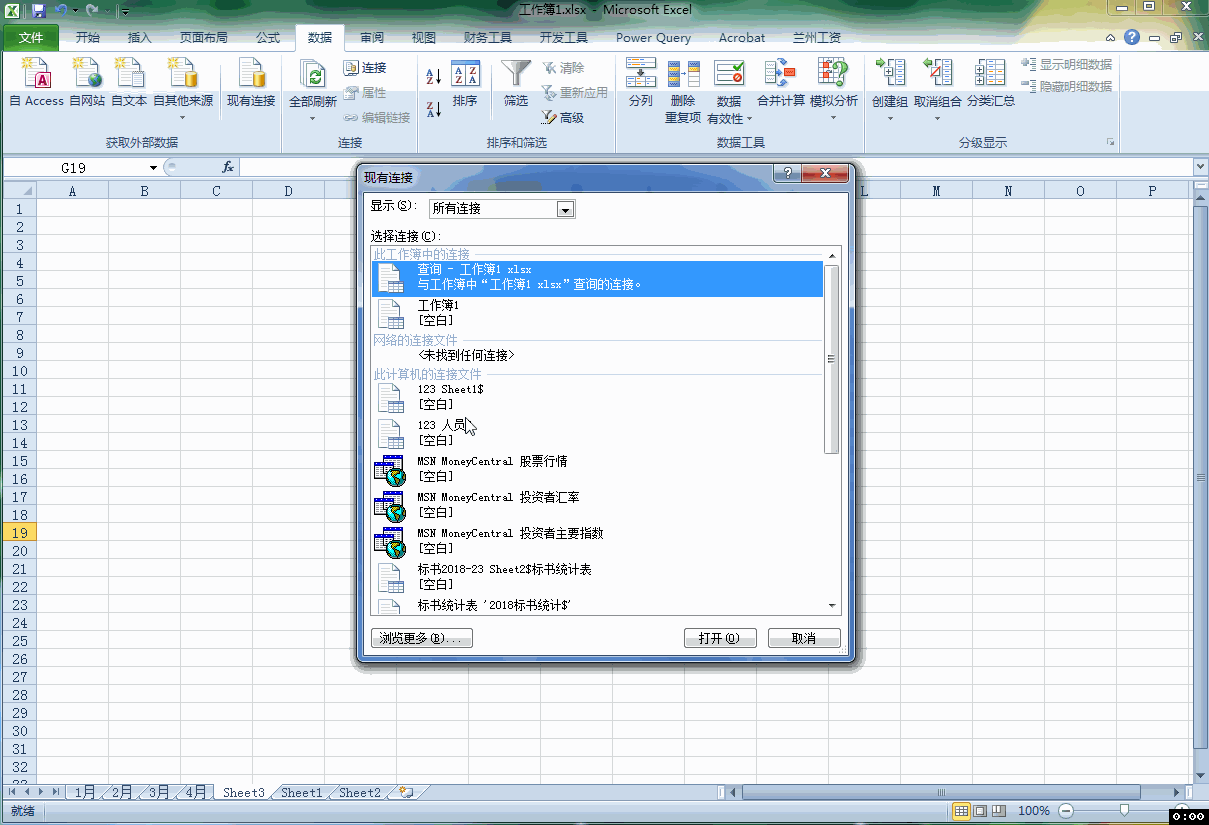The width and height of the screenshot is (1209, 825).
Task: Import data using 自网站 icon
Action: [87, 82]
